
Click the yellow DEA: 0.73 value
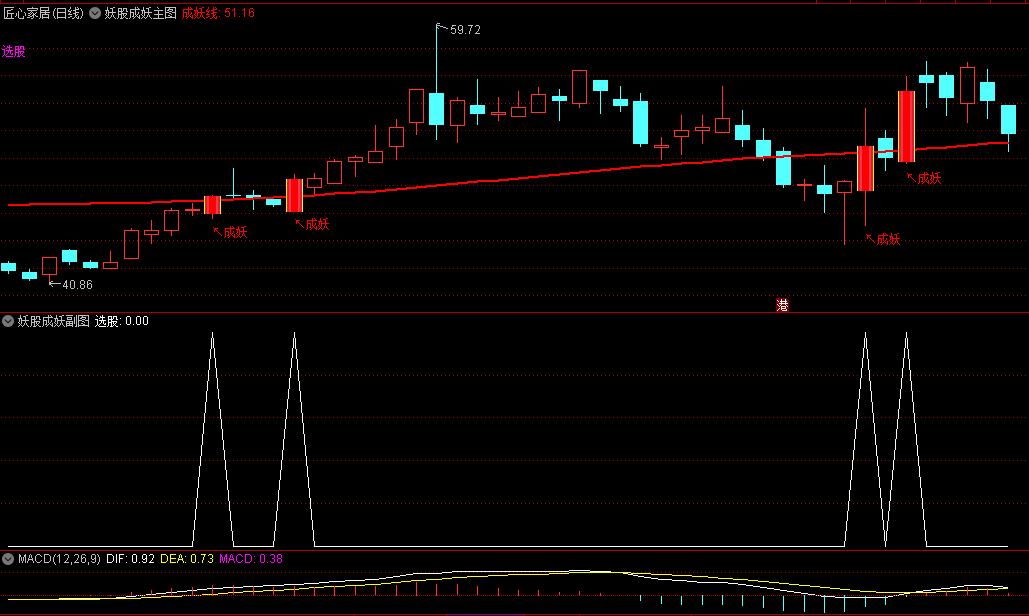coord(187,559)
